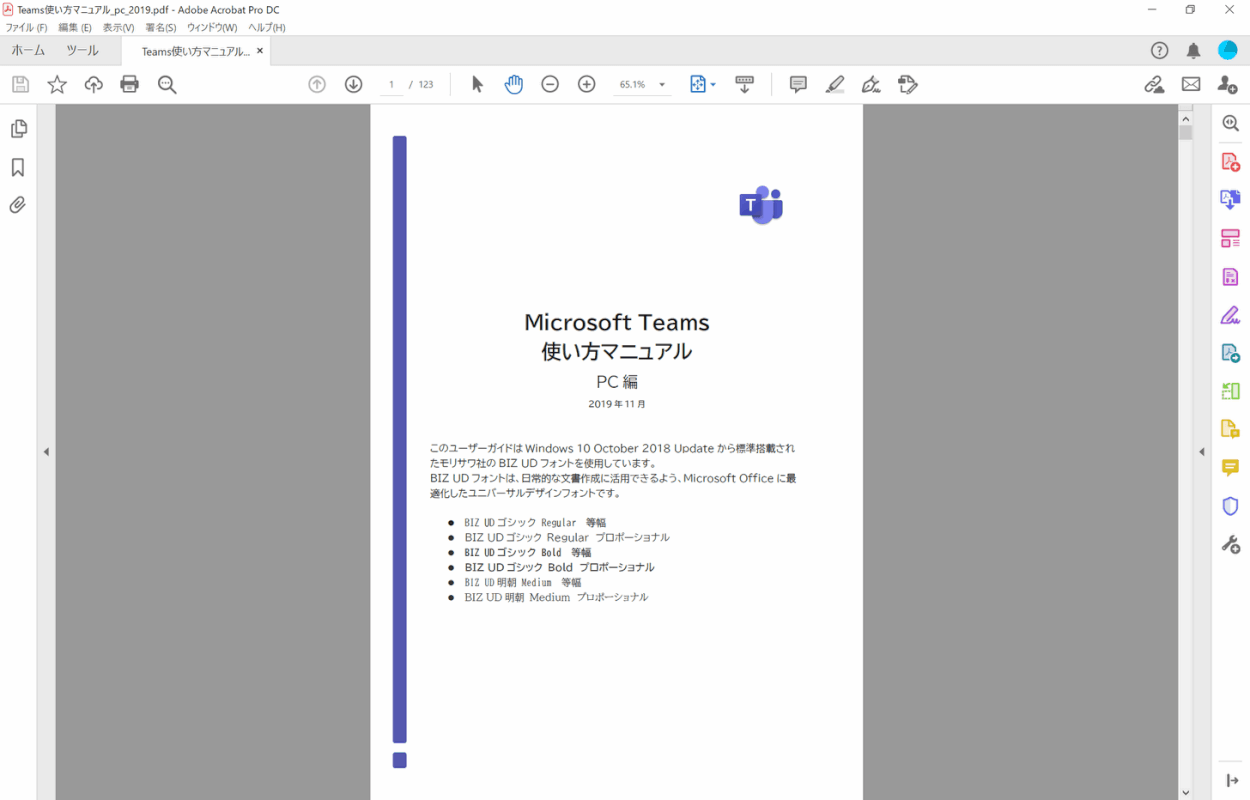Switch to the ホーム tab

click(x=28, y=51)
